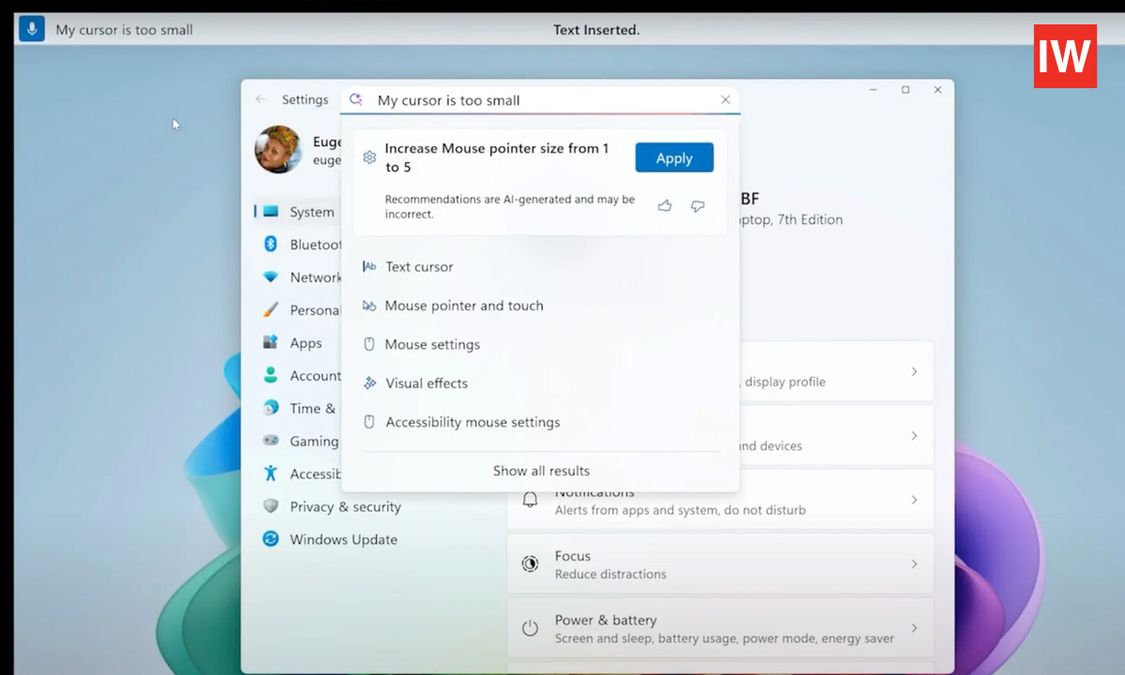The image size is (1125, 675).
Task: Expand the Power & battery card
Action: pos(913,628)
